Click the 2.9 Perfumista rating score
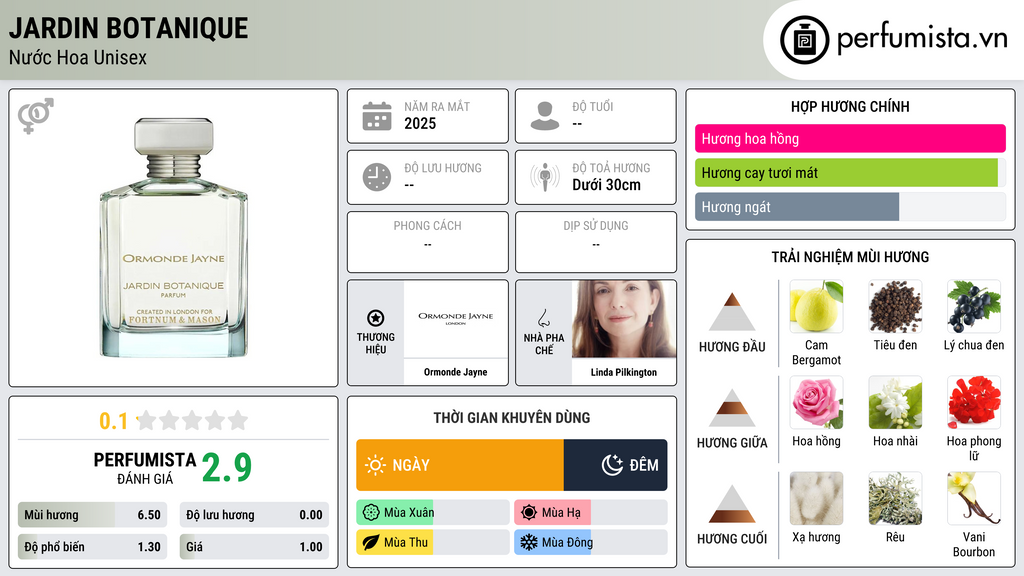 coord(227,468)
